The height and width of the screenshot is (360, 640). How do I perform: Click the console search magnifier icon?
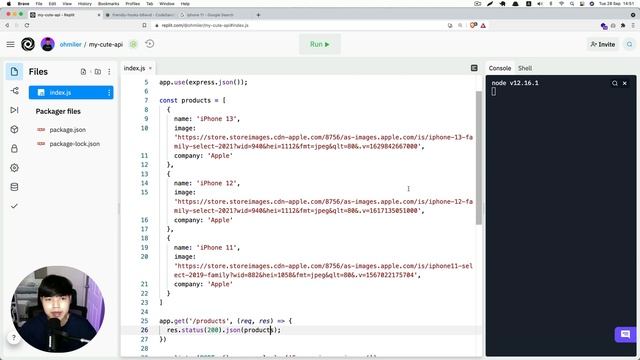(x=614, y=83)
